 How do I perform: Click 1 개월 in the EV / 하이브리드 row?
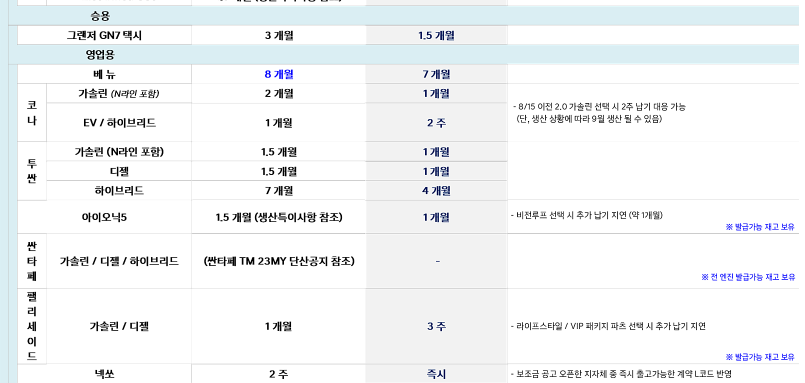click(x=279, y=123)
